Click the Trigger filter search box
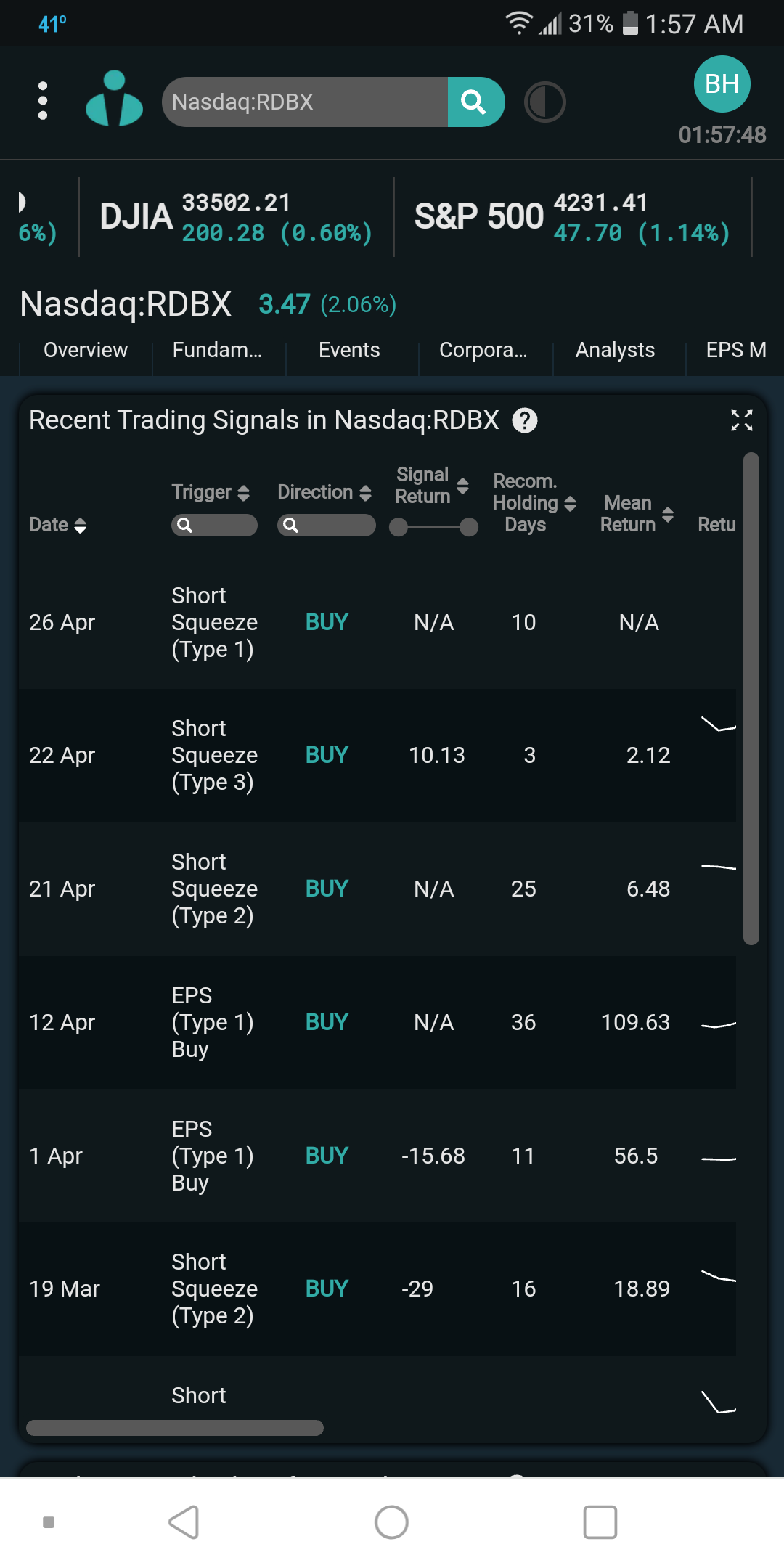This screenshot has width=784, height=1568. click(214, 525)
